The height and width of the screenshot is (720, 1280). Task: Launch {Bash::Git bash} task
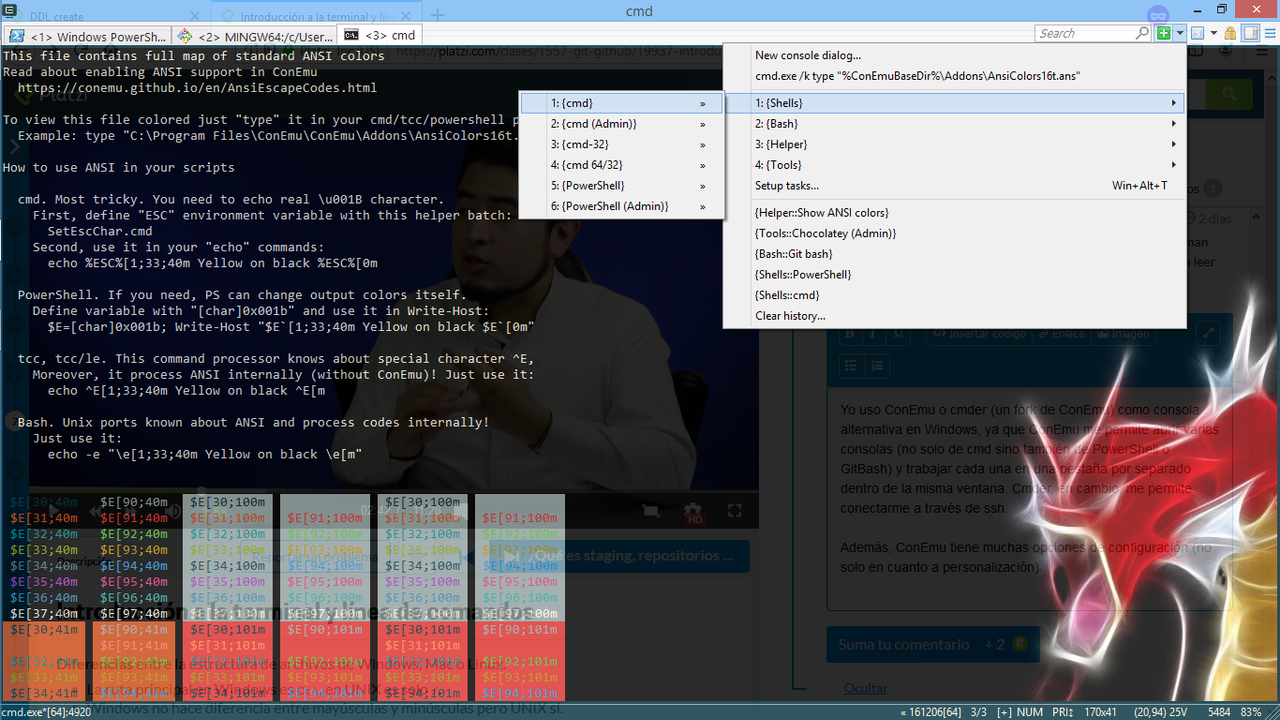click(955, 254)
